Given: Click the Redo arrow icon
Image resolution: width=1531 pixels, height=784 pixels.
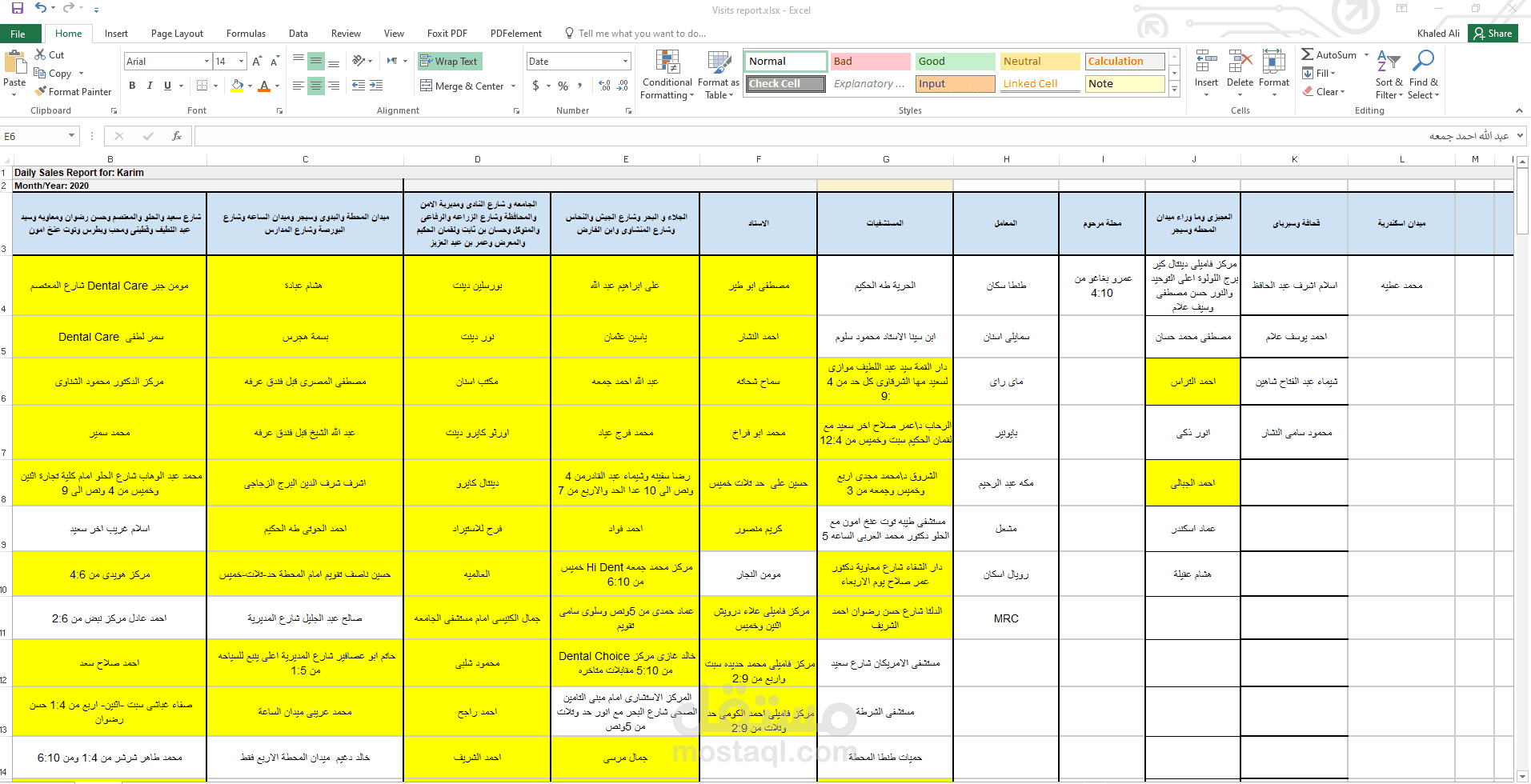Looking at the screenshot, I should 69,8.
